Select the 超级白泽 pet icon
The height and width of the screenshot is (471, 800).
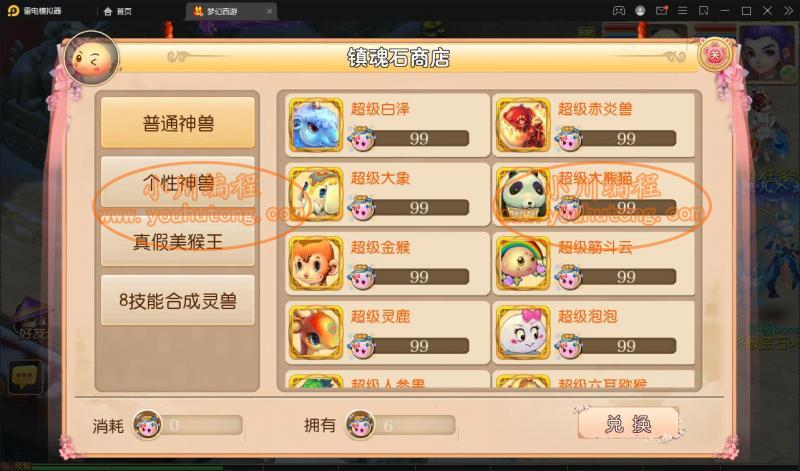316,125
